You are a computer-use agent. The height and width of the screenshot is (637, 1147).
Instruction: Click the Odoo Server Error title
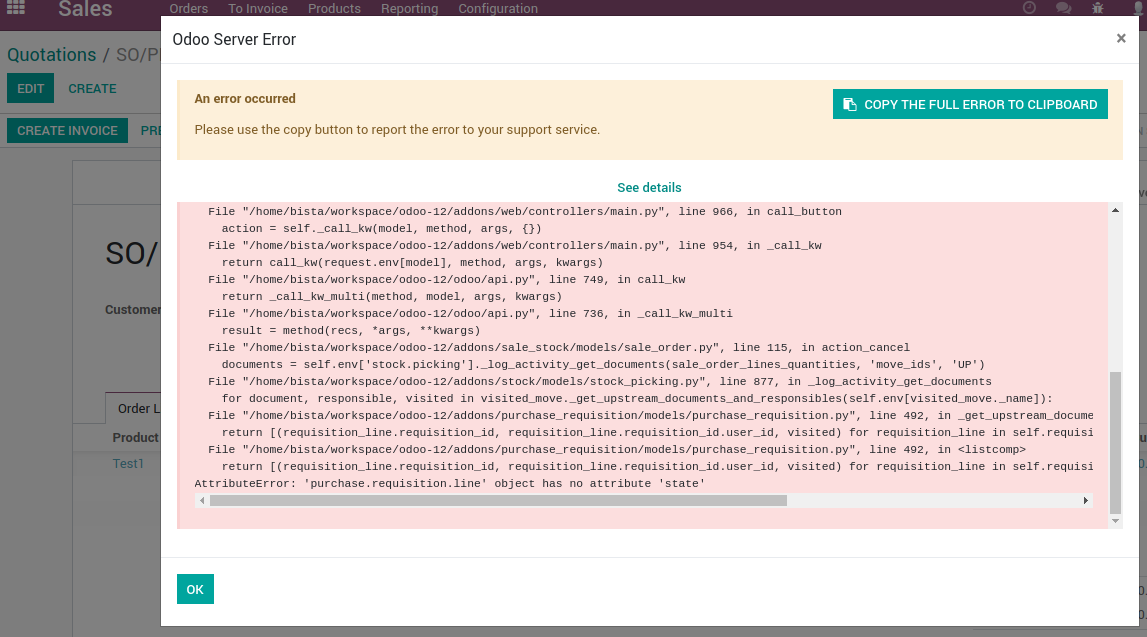pyautogui.click(x=234, y=39)
